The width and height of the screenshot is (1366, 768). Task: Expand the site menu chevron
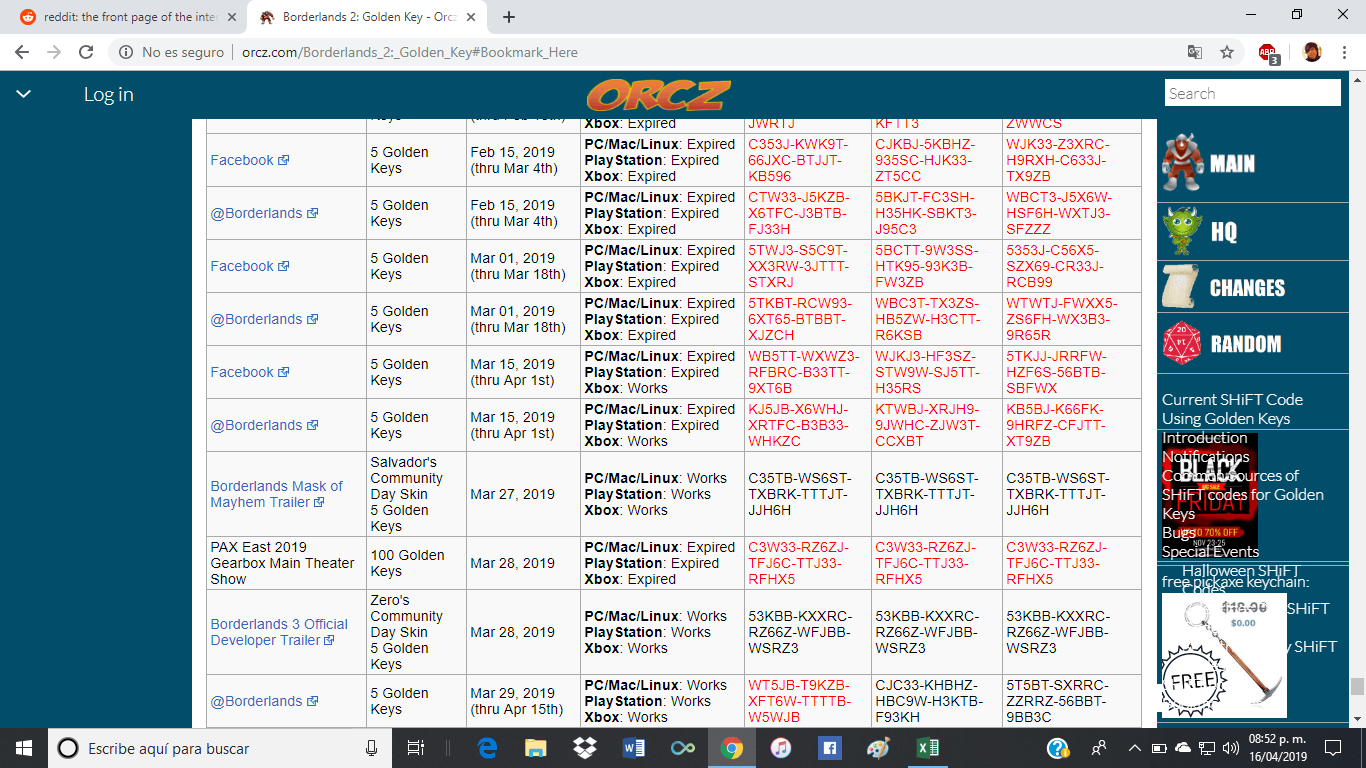point(24,94)
